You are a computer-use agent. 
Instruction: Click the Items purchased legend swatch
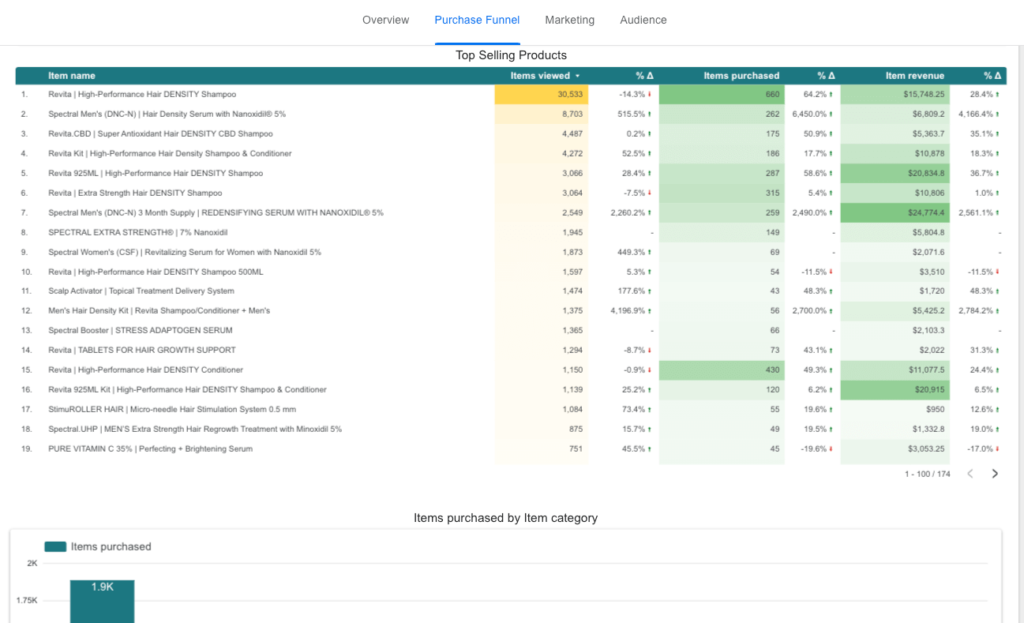[56, 547]
